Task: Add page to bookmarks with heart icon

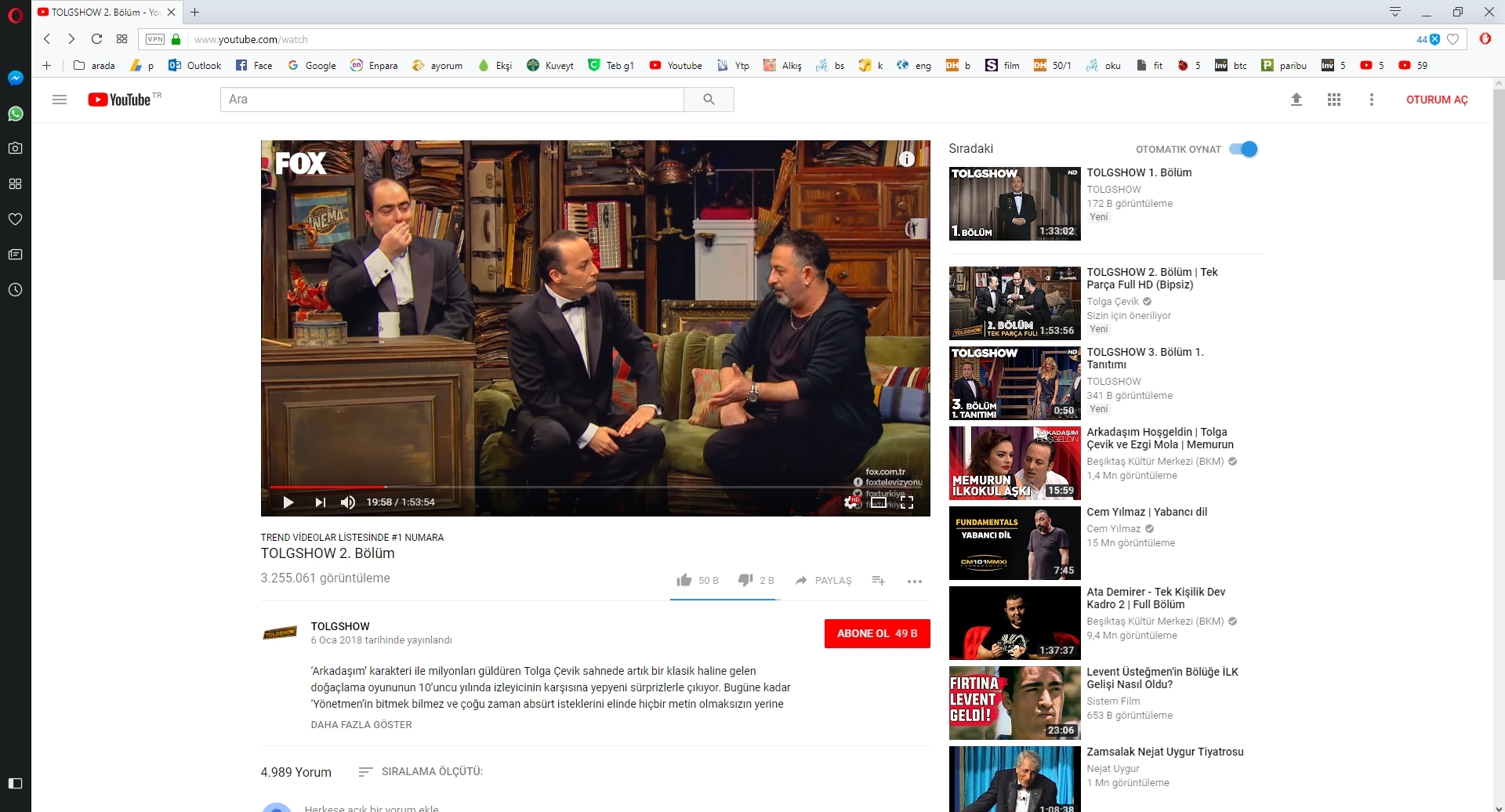Action: (1452, 39)
